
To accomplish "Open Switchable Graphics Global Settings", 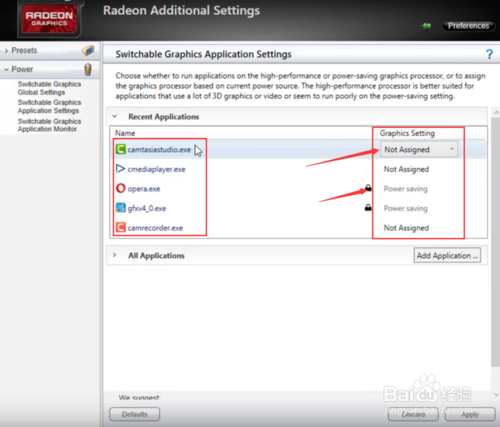I will click(x=49, y=88).
